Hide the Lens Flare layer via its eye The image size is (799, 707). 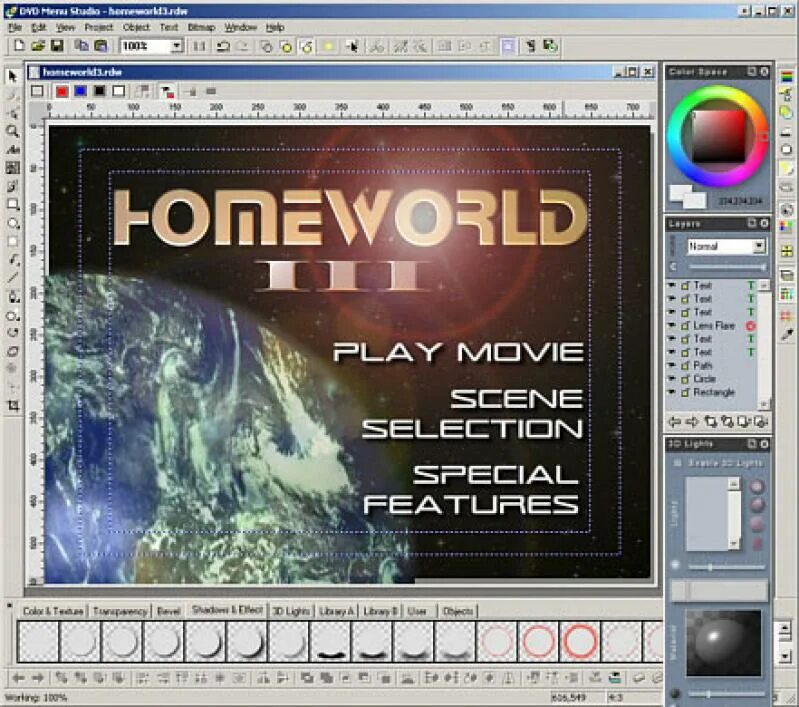pos(672,325)
